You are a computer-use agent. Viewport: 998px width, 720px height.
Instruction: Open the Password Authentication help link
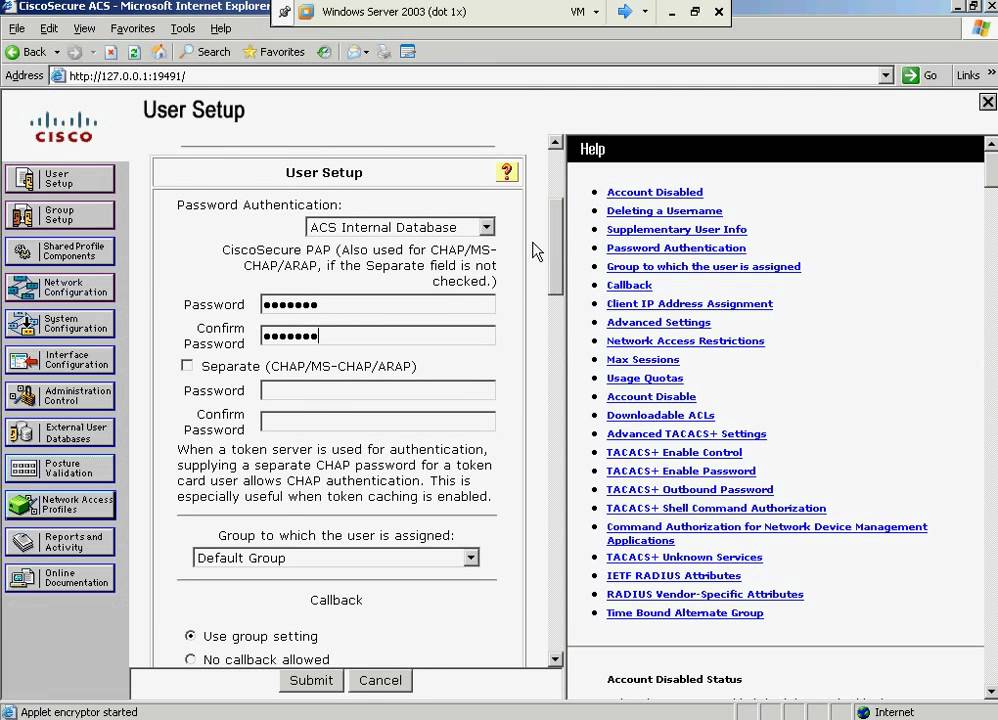coord(676,248)
